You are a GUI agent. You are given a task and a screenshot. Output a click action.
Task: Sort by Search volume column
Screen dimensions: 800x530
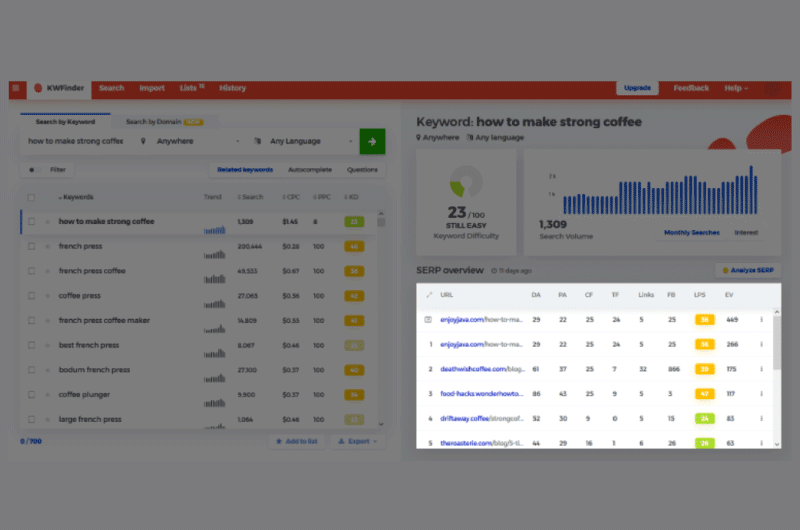(250, 197)
